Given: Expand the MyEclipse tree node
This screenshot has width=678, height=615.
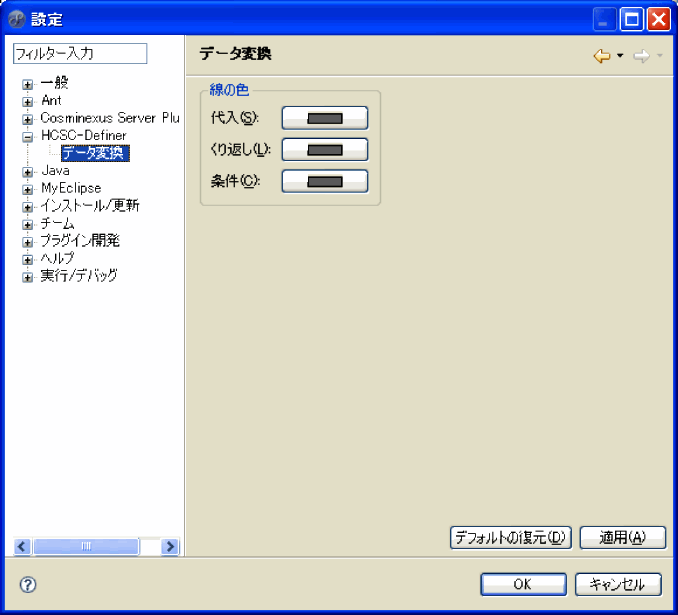Looking at the screenshot, I should pyautogui.click(x=28, y=189).
